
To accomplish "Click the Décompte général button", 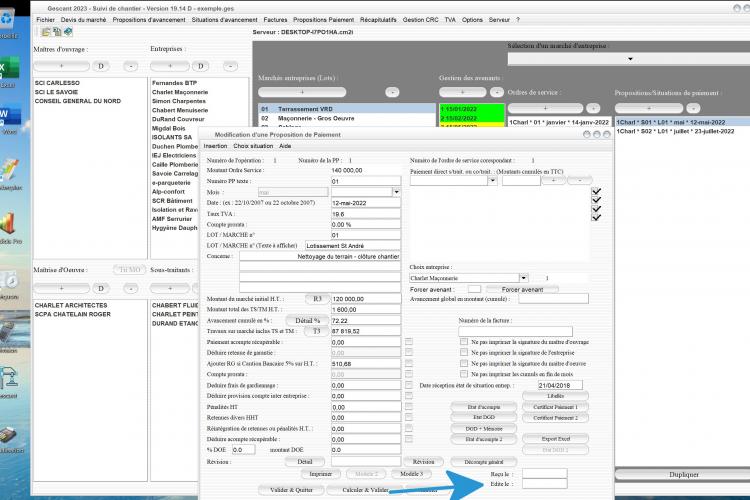I will [x=484, y=462].
